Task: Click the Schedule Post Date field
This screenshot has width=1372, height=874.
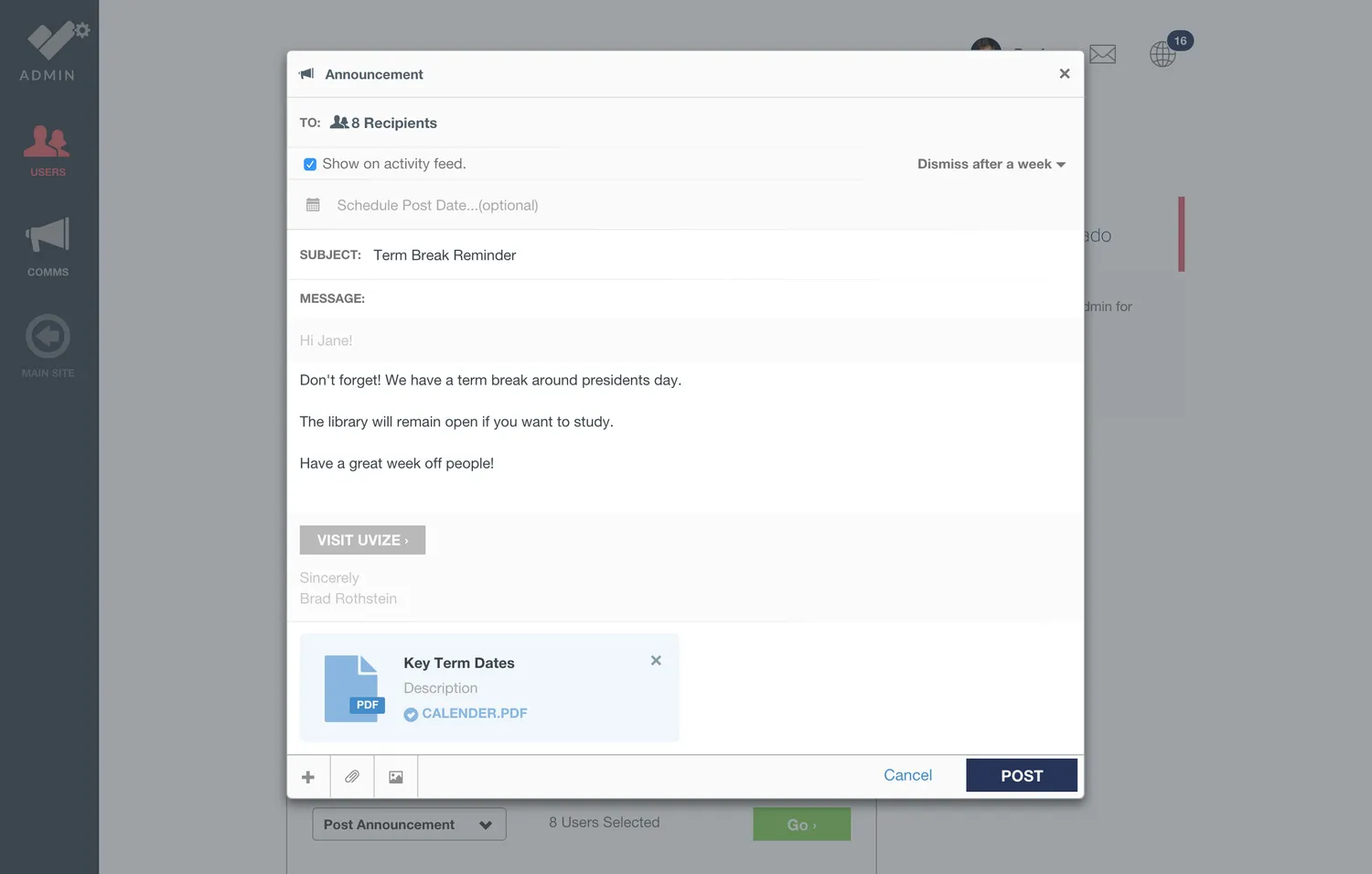Action: 437,206
